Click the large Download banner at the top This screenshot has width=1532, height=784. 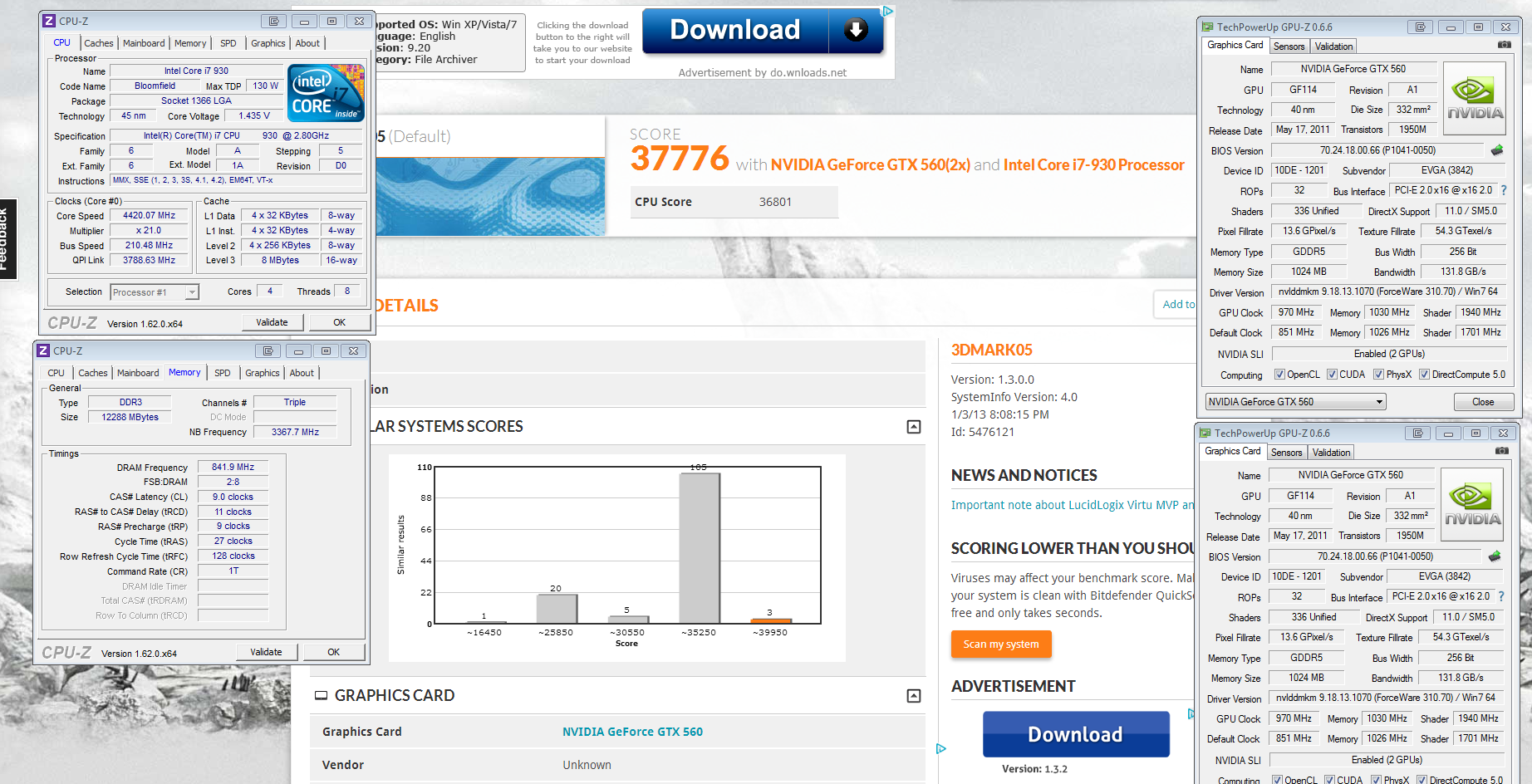(763, 31)
